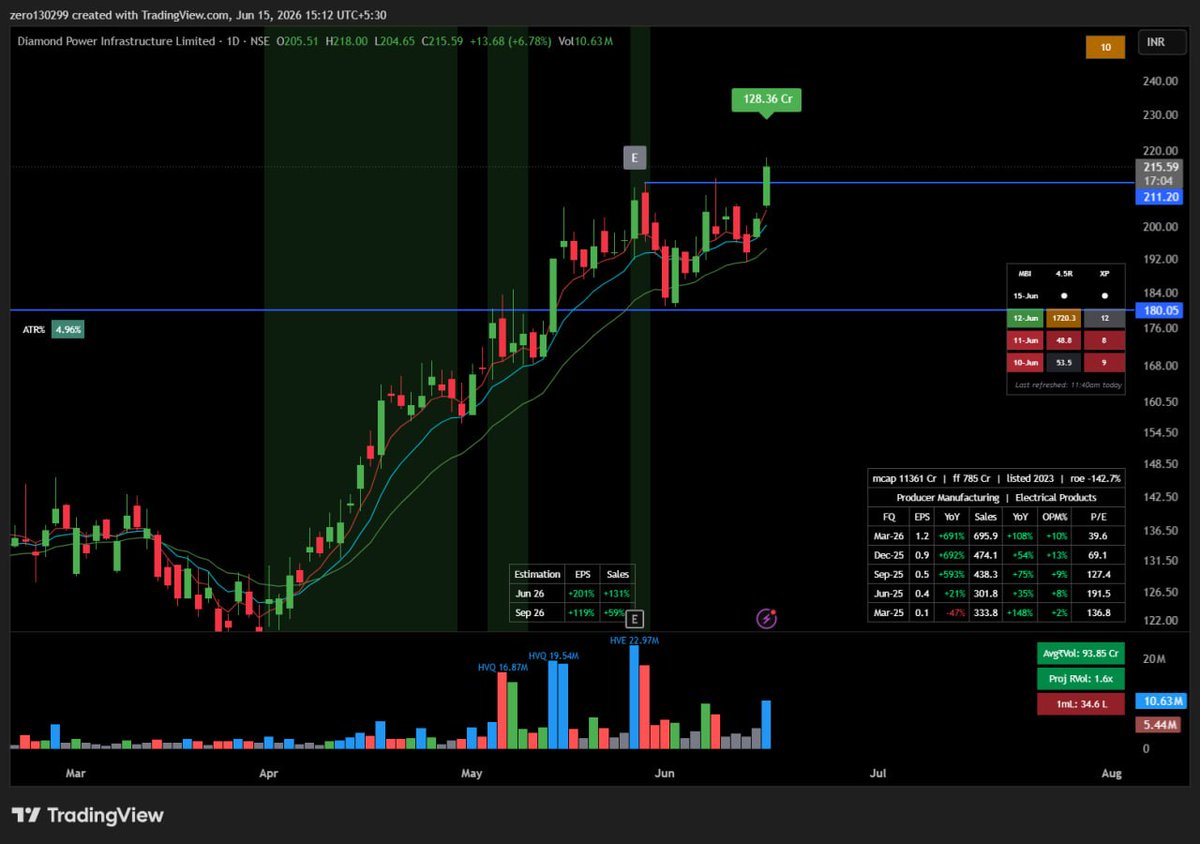Click the Estimation header cell
Screen dimensions: 1200x844
(538, 574)
